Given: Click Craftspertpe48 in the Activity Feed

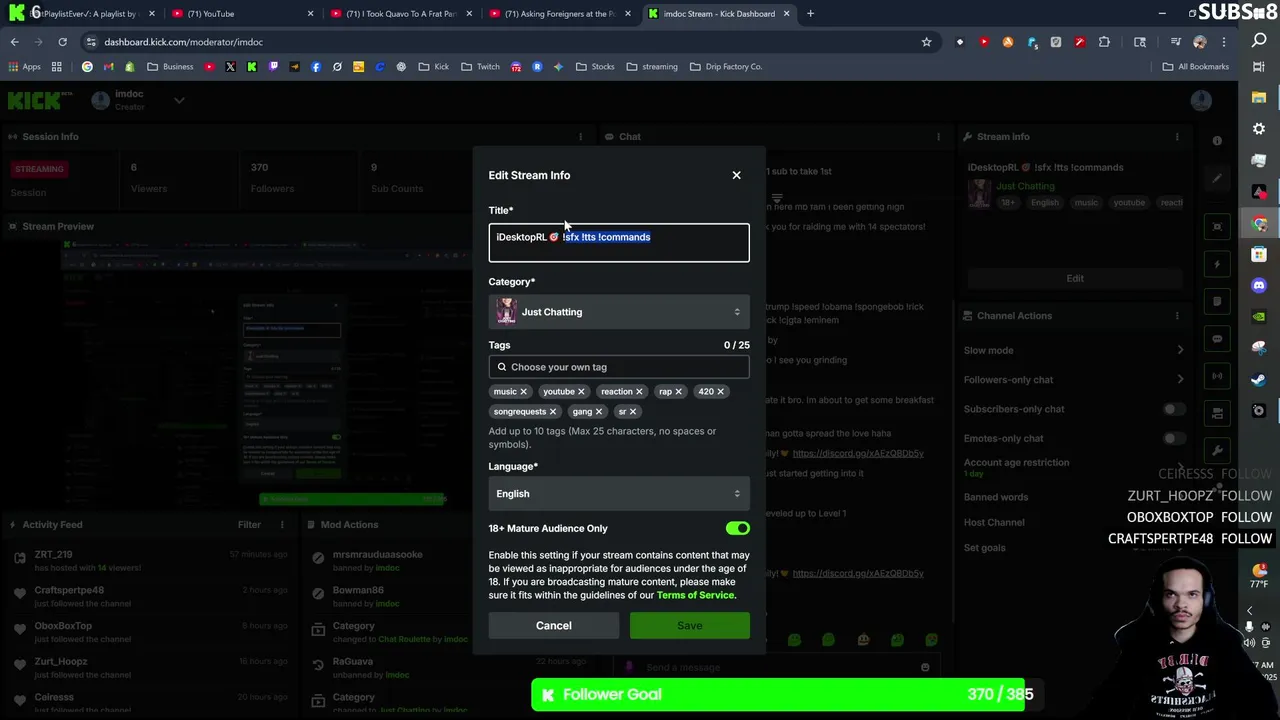Looking at the screenshot, I should tap(69, 590).
